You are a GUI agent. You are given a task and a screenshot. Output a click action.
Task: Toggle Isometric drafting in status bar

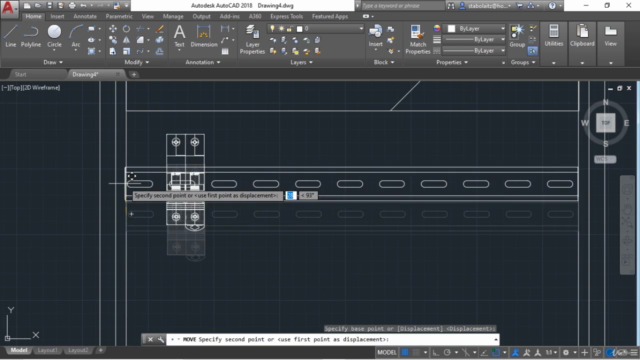[466, 352]
